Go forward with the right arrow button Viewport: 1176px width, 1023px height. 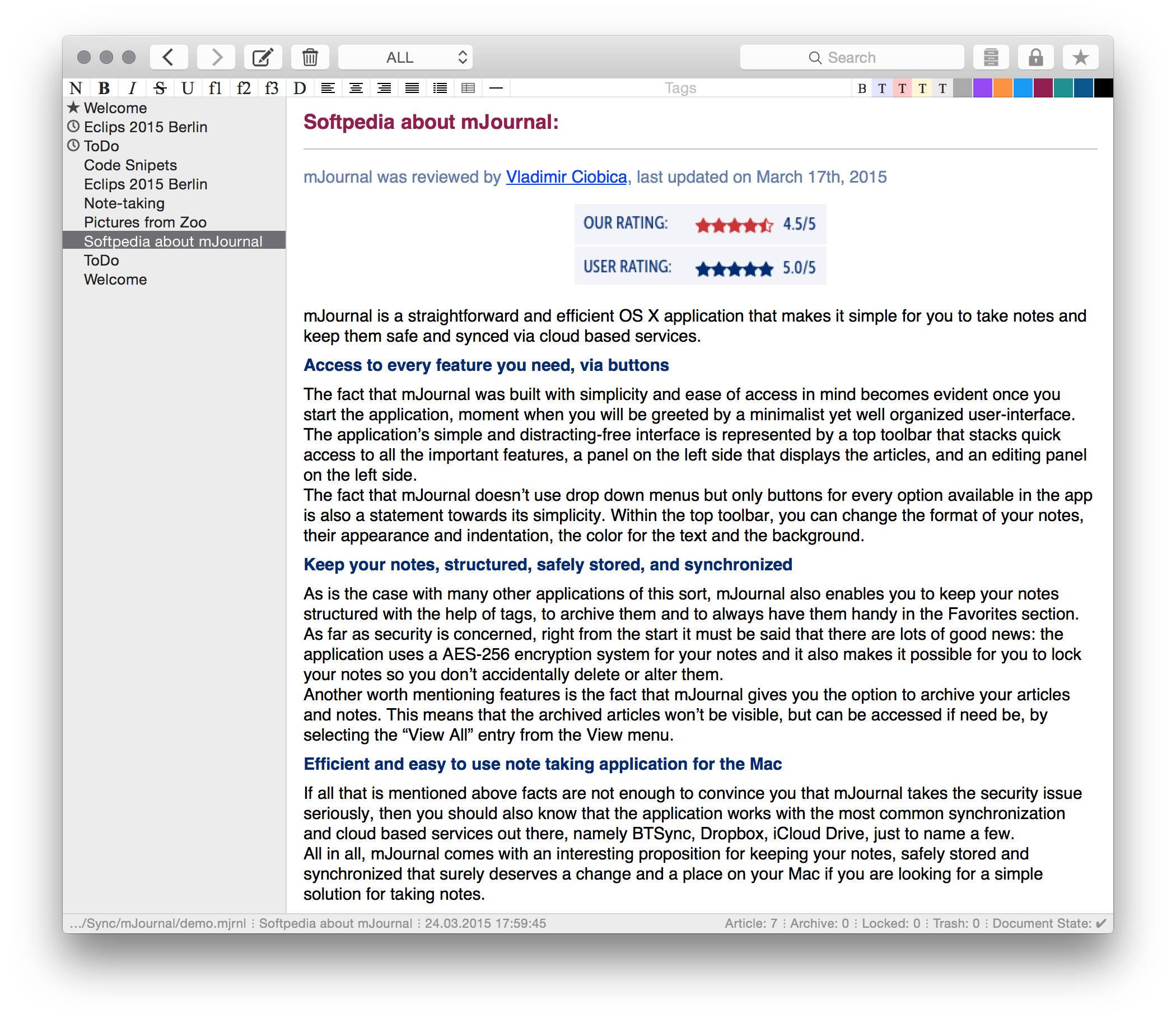click(216, 57)
